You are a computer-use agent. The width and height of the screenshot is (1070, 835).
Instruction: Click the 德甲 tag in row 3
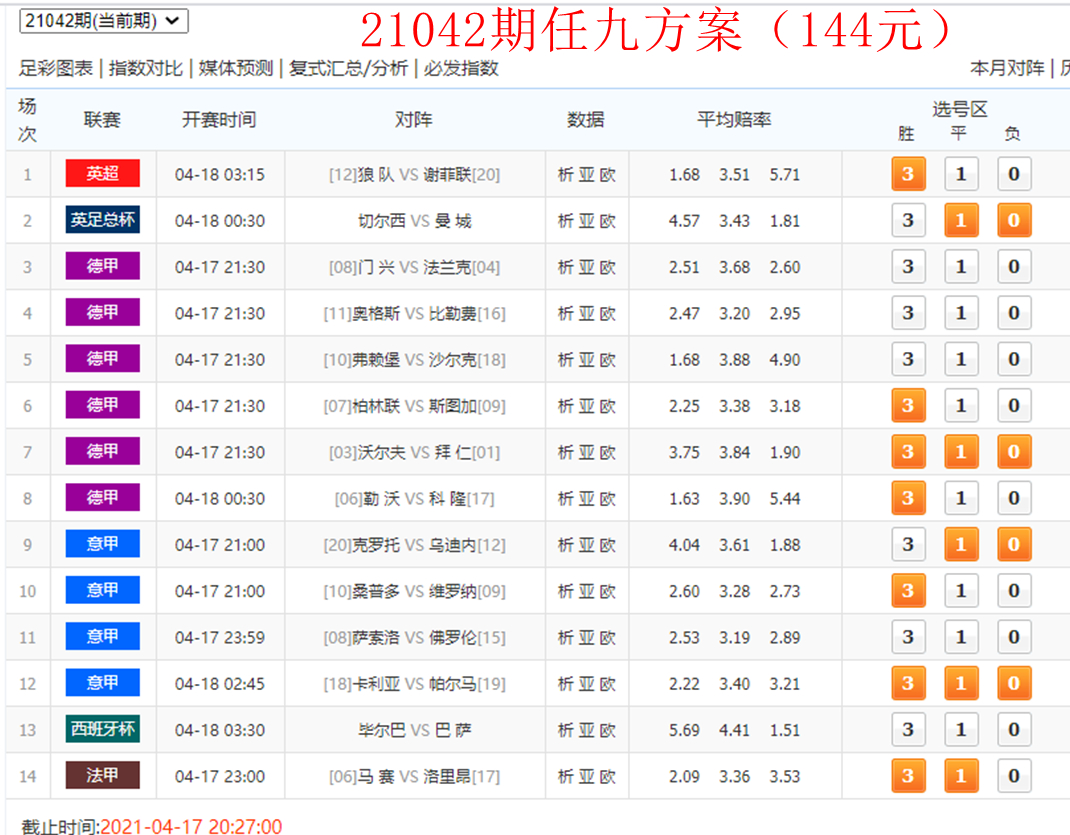click(x=102, y=266)
